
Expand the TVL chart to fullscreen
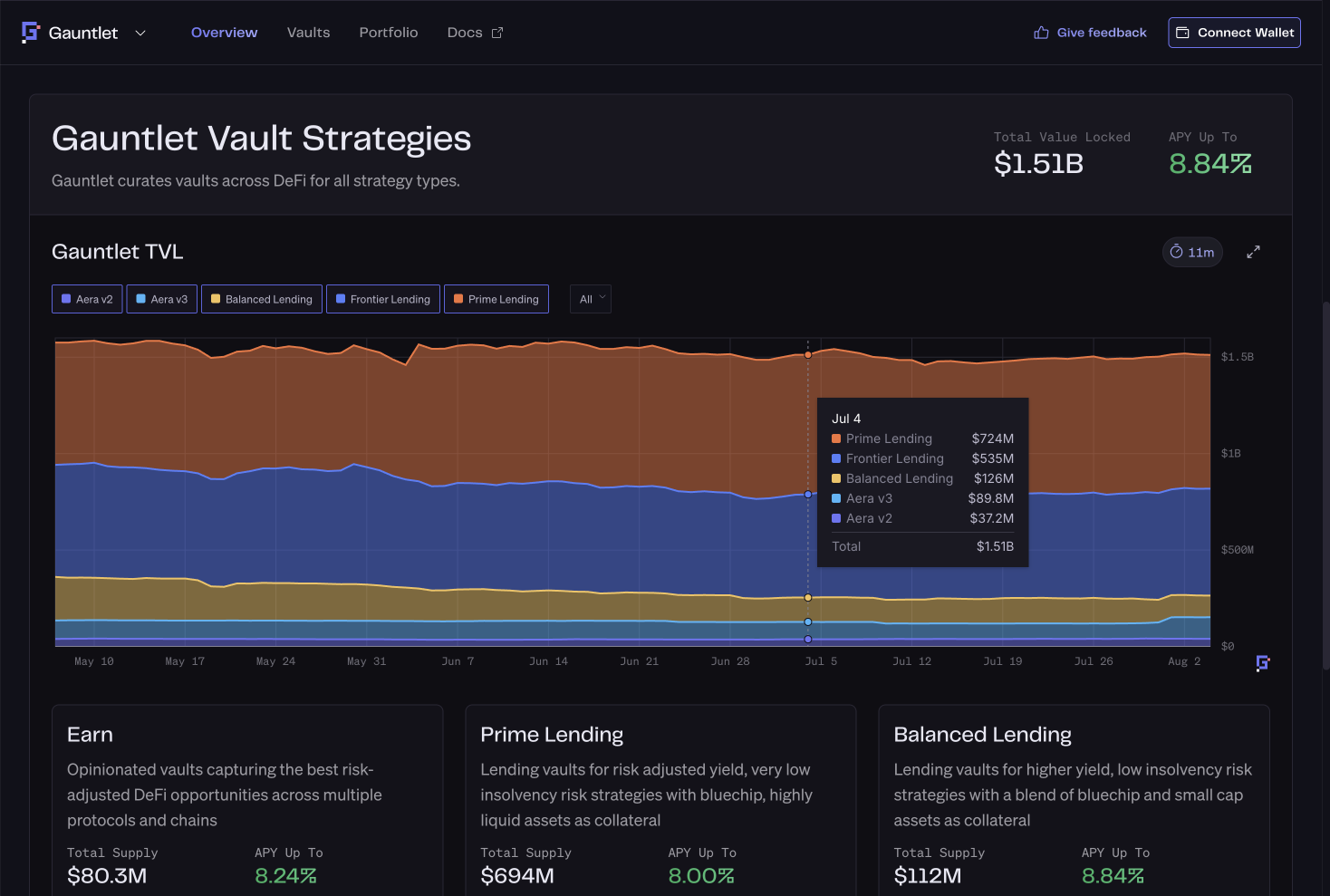(1253, 252)
